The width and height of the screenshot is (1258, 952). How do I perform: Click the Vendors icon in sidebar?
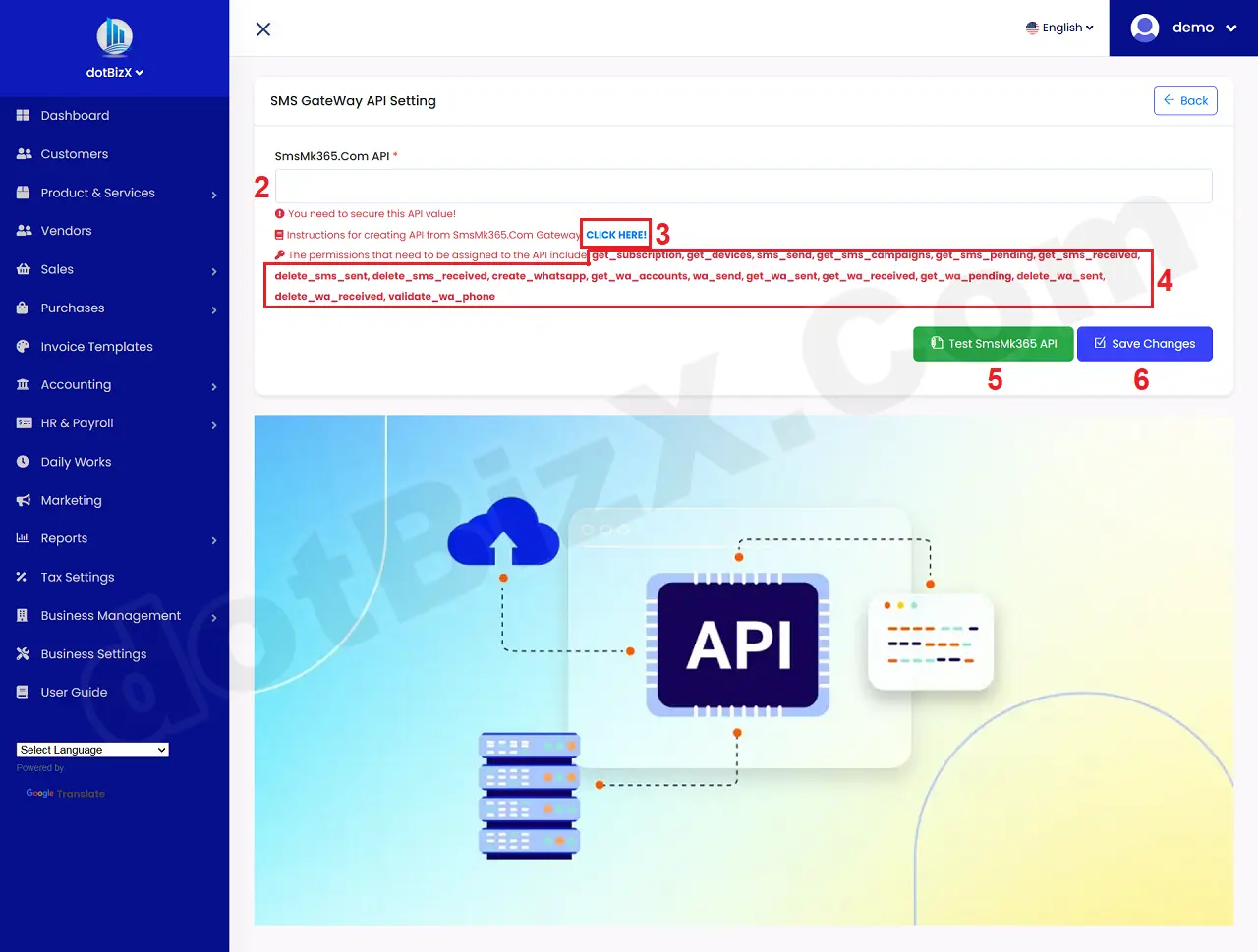click(x=23, y=230)
